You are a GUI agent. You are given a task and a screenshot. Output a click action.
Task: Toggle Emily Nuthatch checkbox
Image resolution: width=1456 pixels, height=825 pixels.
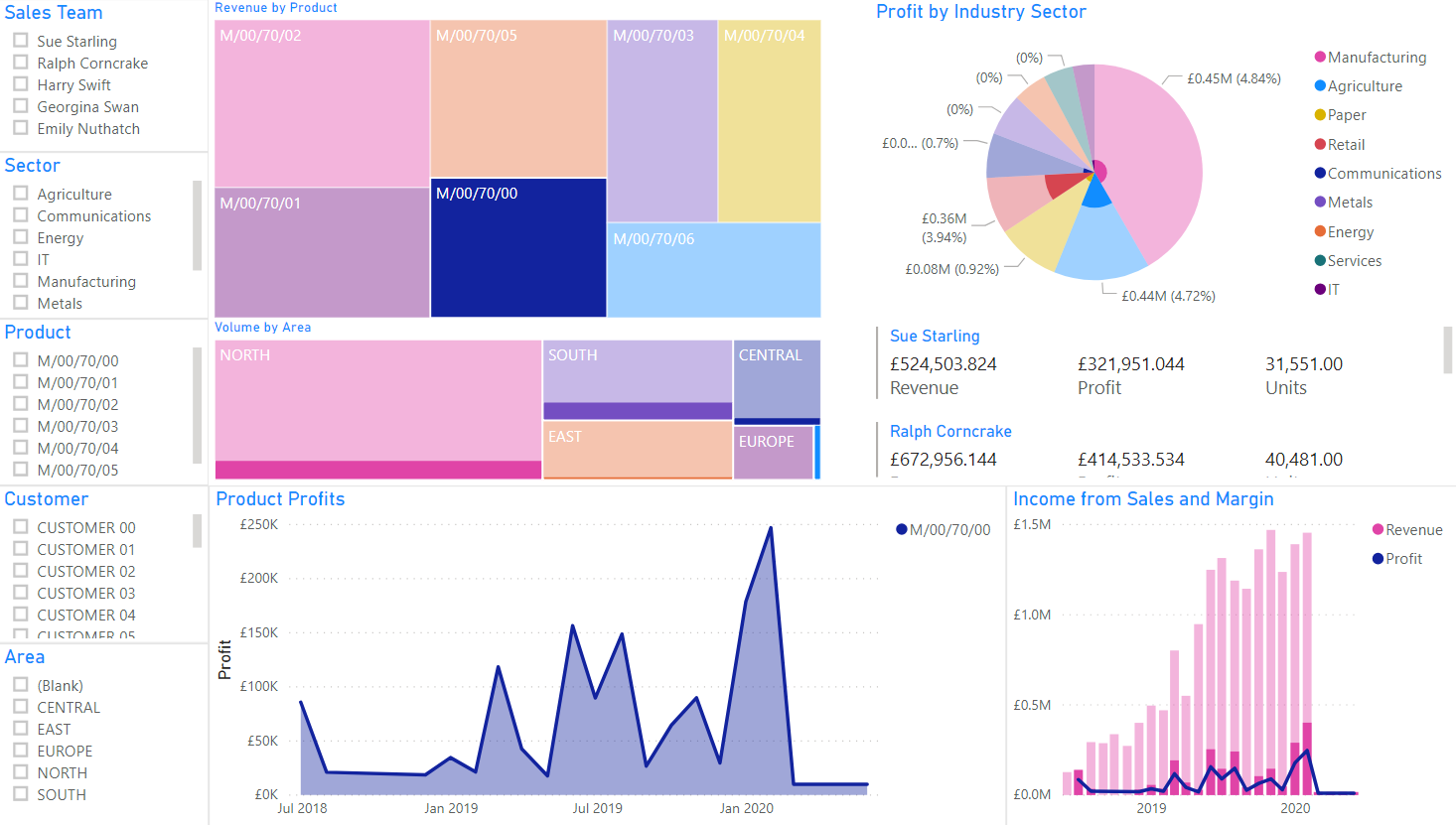(20, 128)
